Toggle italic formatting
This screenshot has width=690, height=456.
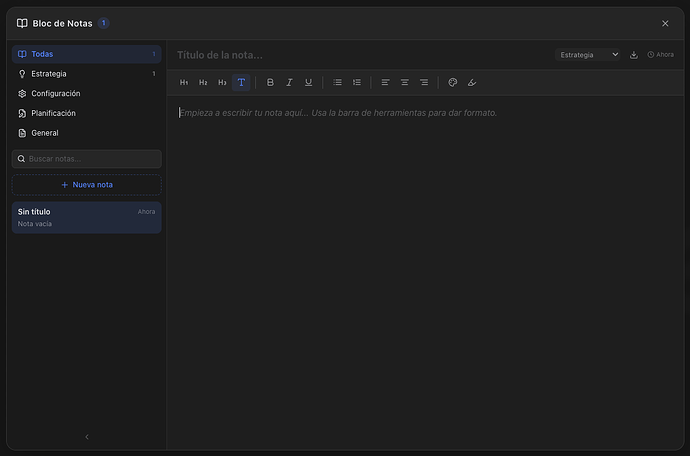click(289, 82)
